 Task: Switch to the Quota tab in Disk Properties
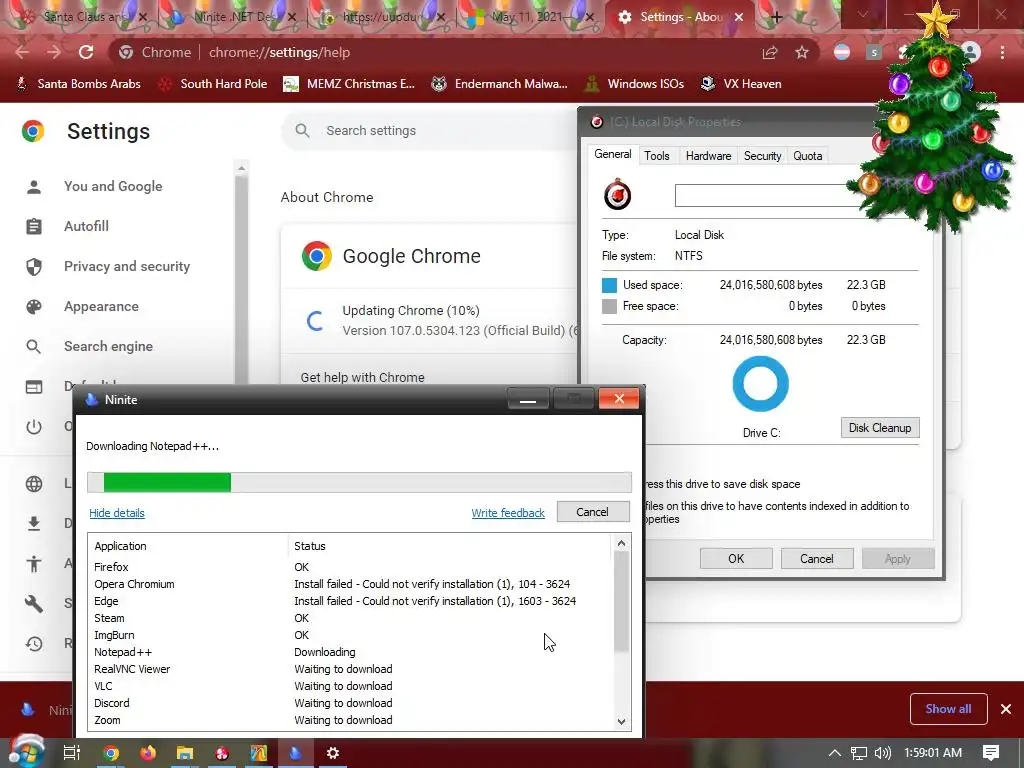click(807, 155)
